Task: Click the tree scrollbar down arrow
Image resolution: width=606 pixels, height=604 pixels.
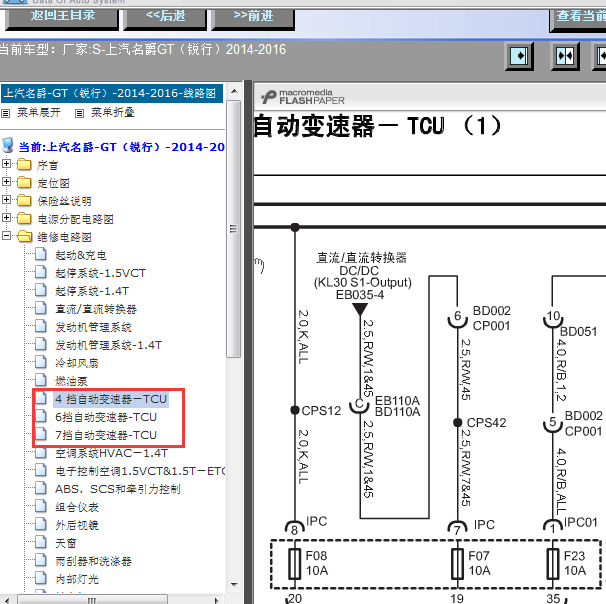Action: tap(233, 584)
